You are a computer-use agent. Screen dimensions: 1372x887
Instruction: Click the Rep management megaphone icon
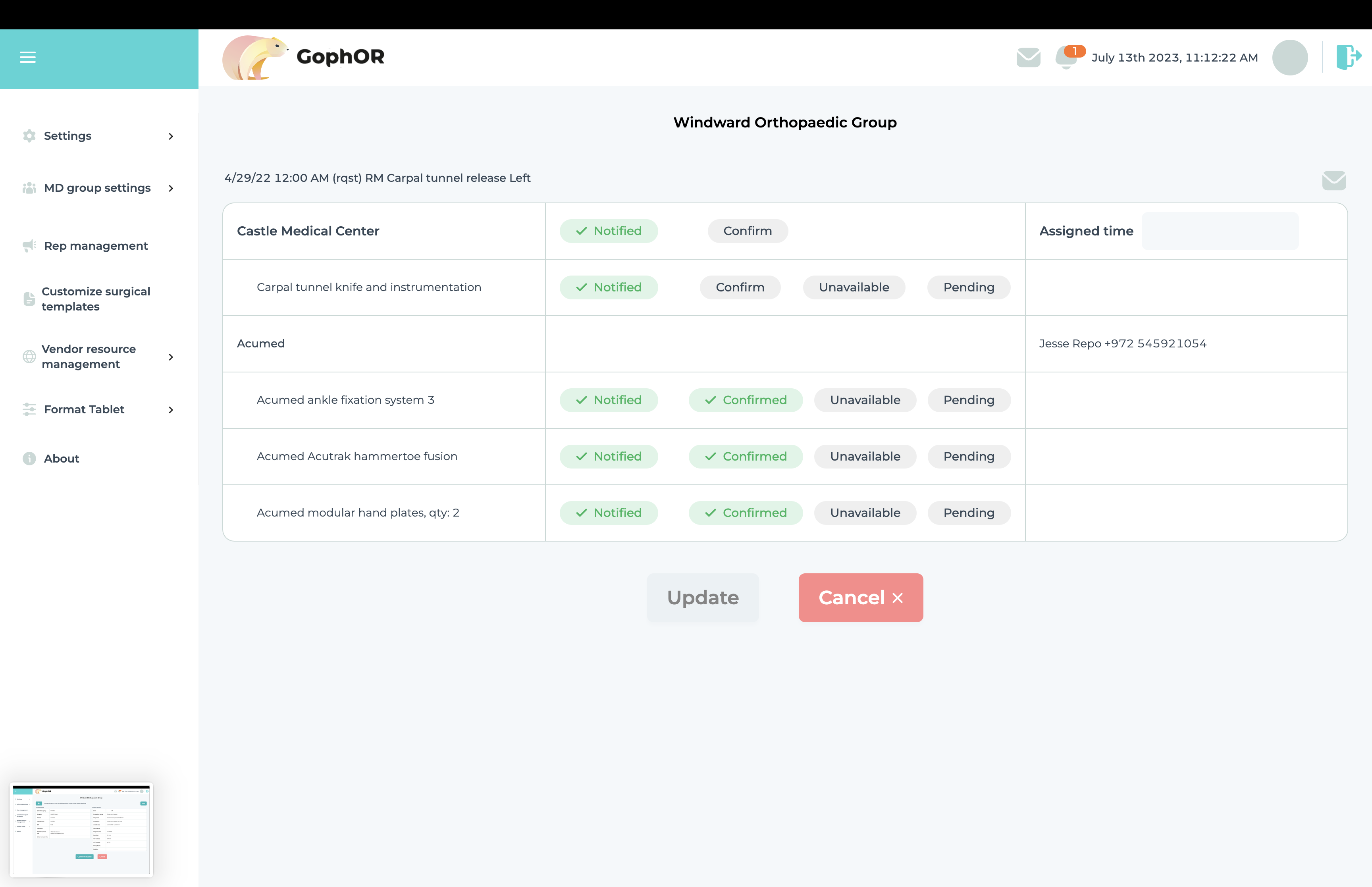click(x=29, y=246)
